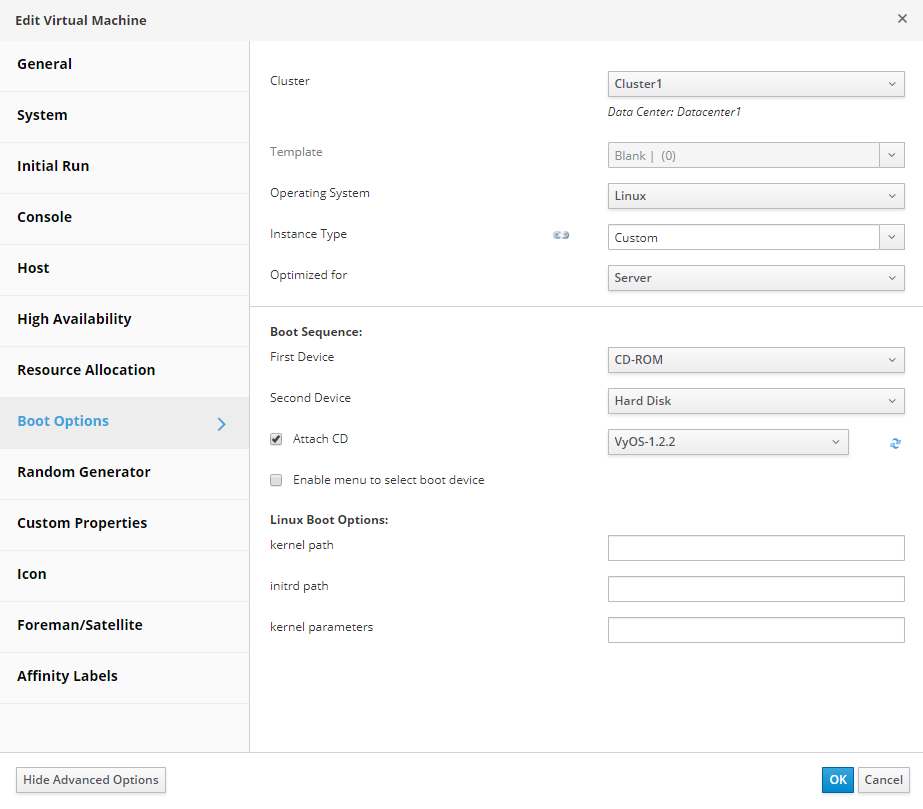Focus the kernel parameters text box
Image resolution: width=923 pixels, height=809 pixels.
(755, 630)
